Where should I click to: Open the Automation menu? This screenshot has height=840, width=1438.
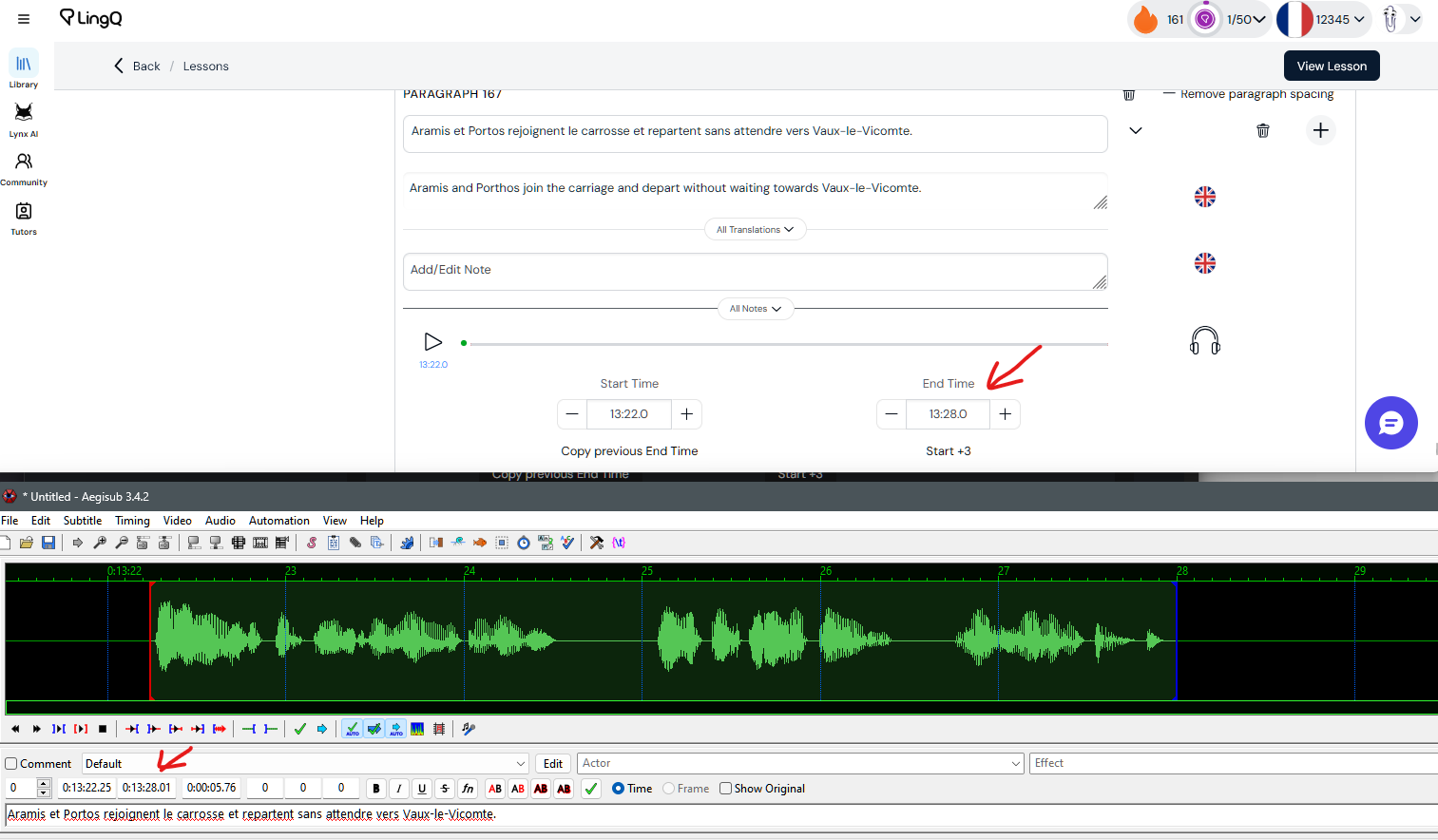coord(278,521)
